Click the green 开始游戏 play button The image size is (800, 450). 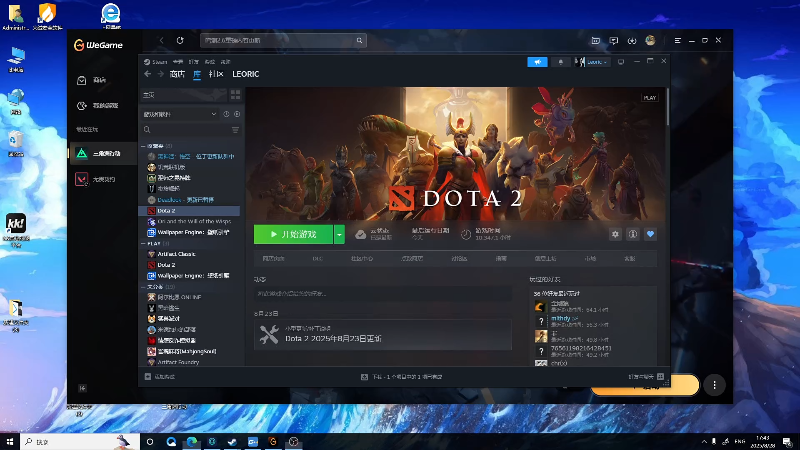tap(293, 235)
